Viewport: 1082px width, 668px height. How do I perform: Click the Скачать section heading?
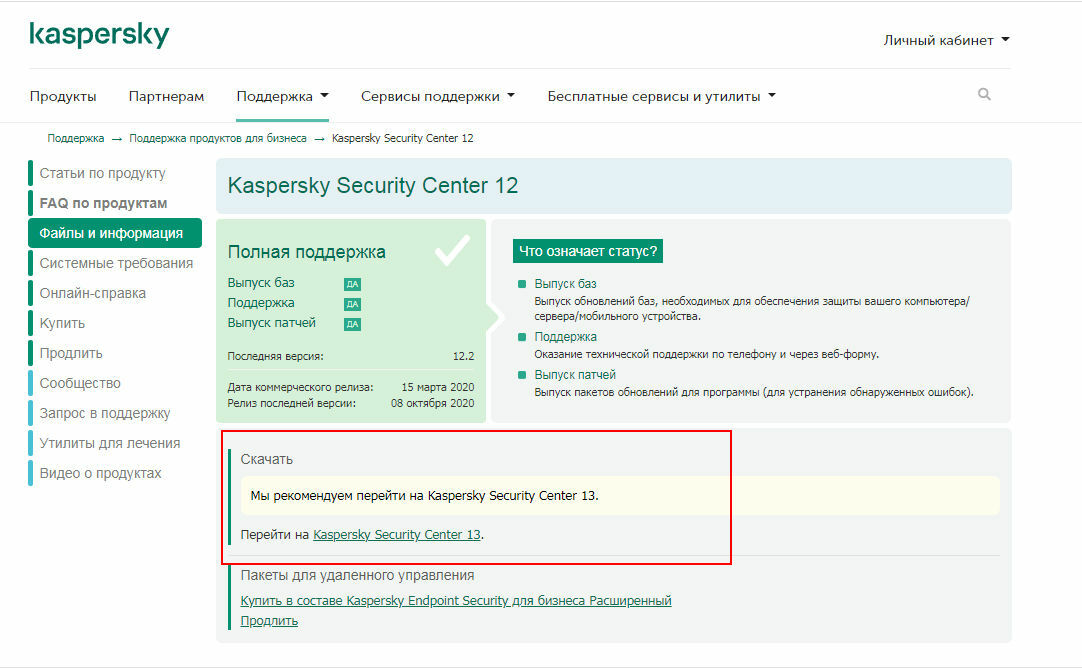[x=266, y=460]
